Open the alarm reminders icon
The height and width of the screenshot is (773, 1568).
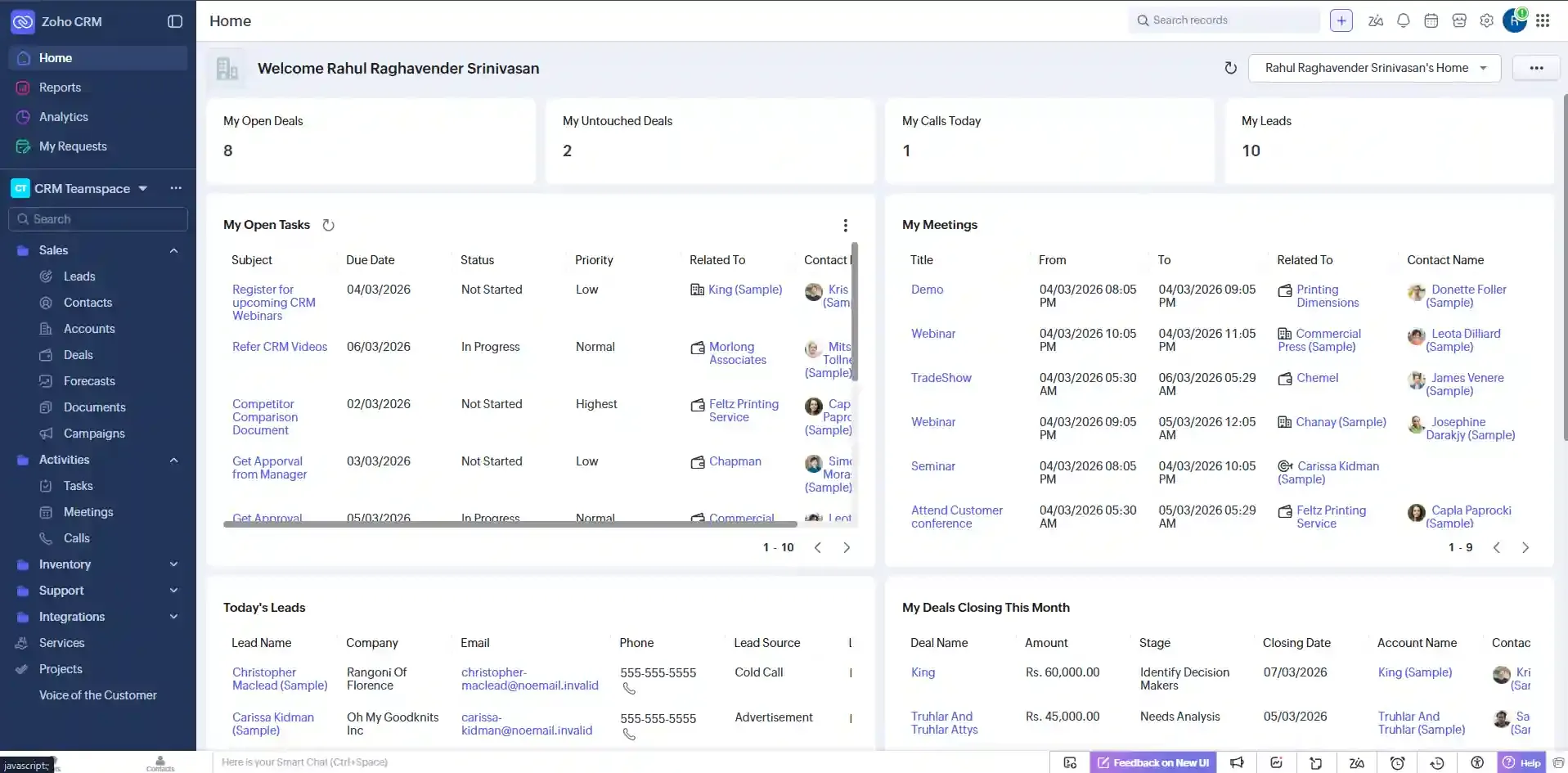click(x=1397, y=762)
